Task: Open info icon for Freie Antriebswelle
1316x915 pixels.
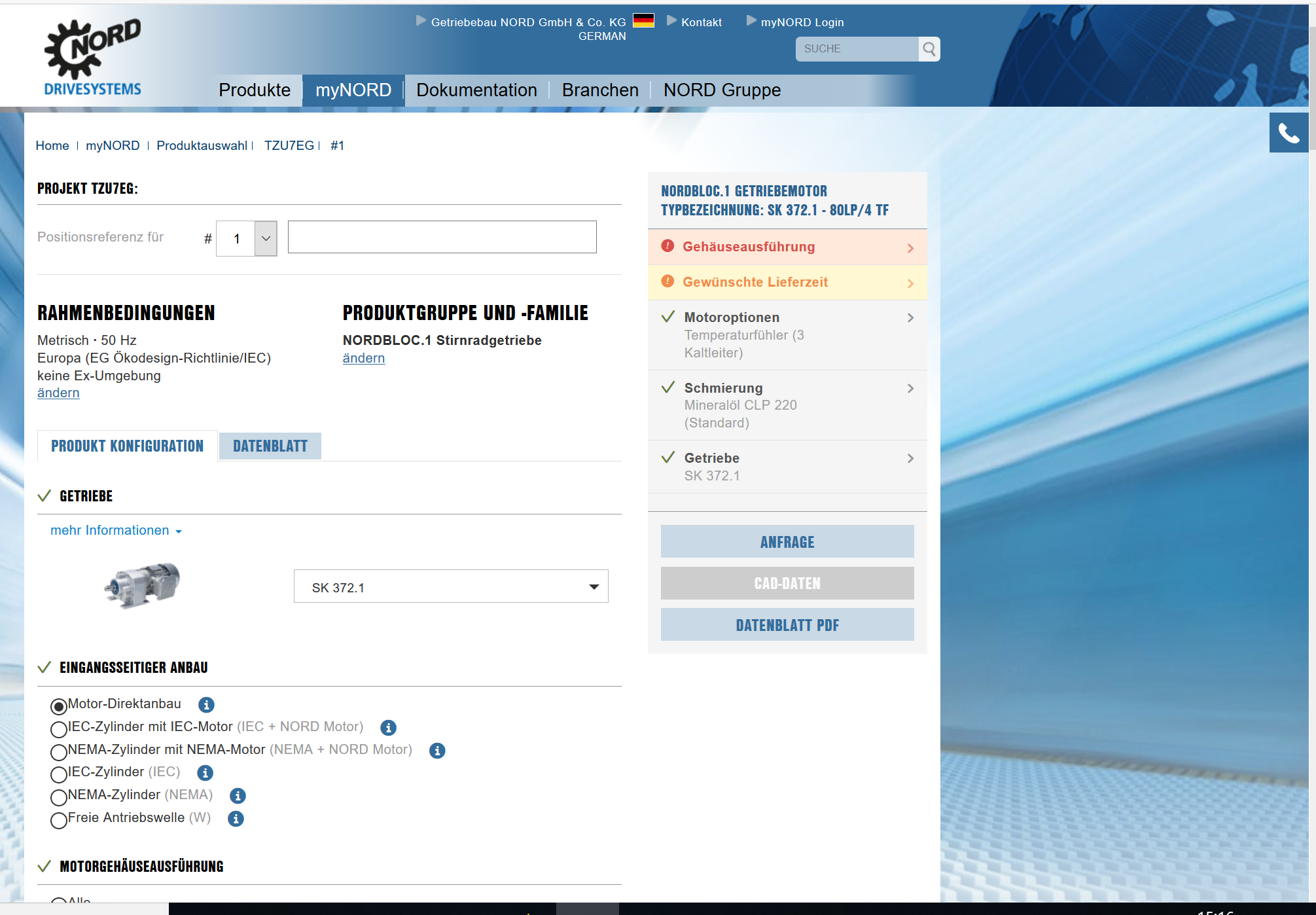Action: click(x=236, y=819)
